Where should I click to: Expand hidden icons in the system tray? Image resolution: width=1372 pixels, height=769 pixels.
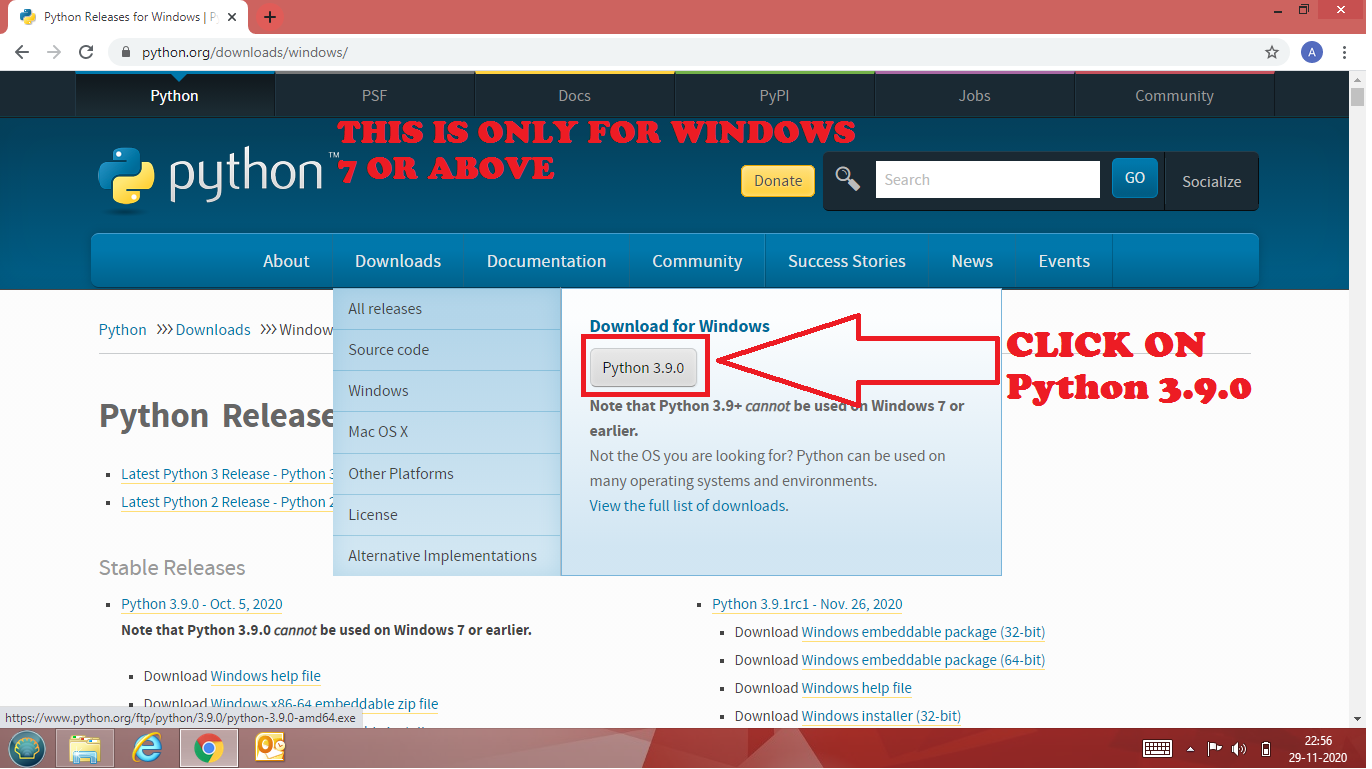(x=1190, y=748)
